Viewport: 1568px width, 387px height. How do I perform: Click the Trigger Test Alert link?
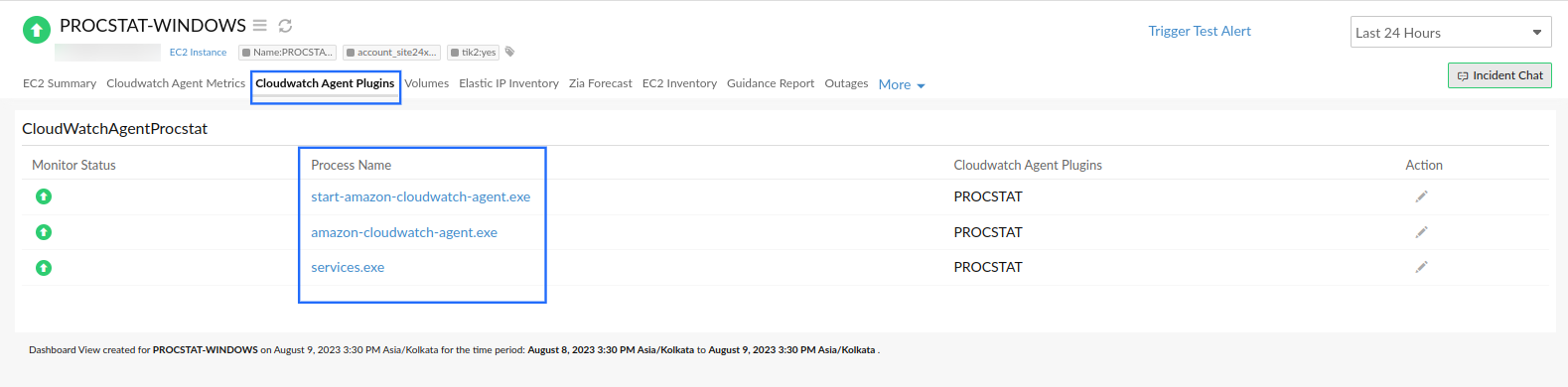click(1200, 31)
